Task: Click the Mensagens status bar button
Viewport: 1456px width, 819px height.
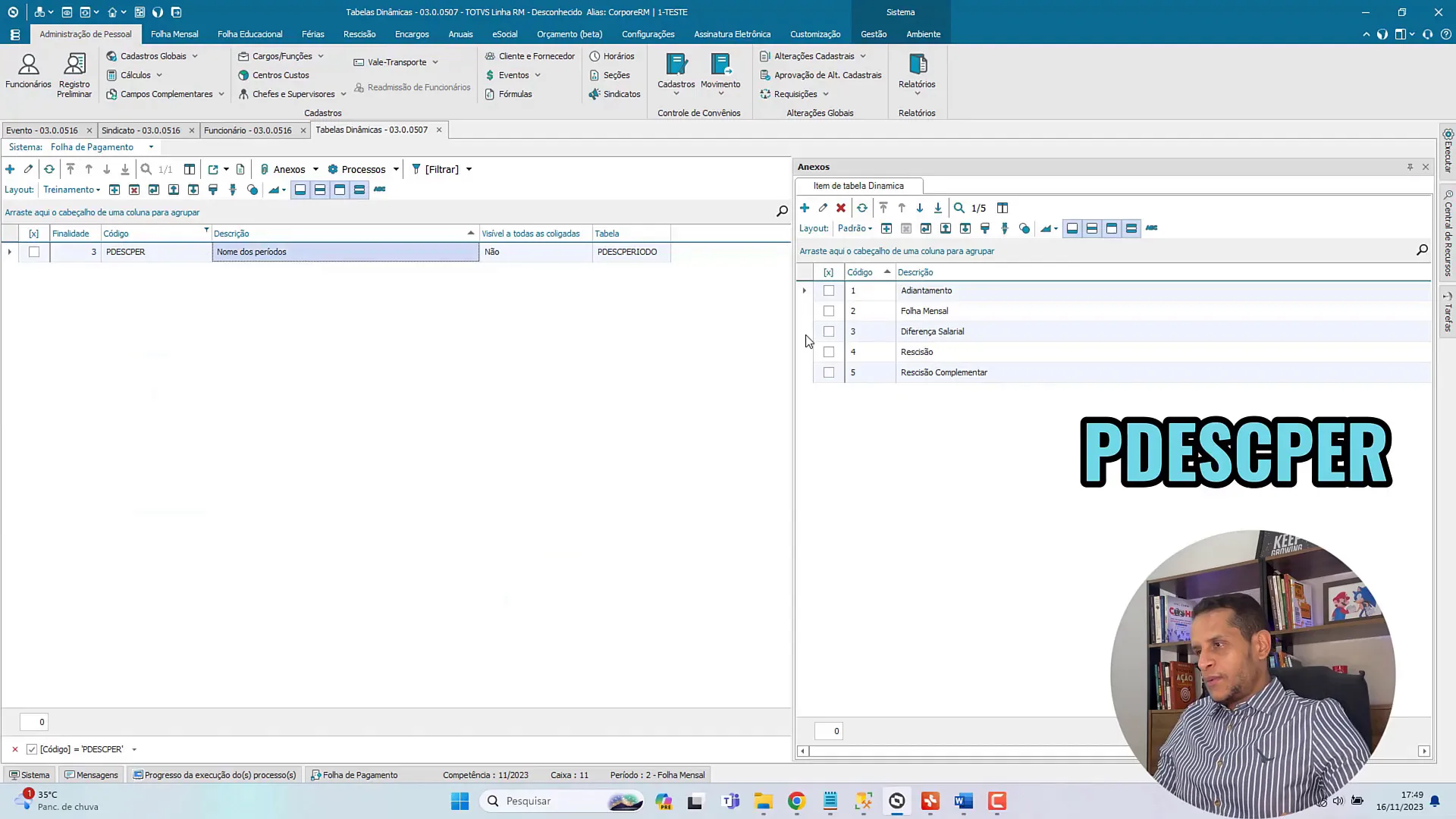Action: pos(92,775)
